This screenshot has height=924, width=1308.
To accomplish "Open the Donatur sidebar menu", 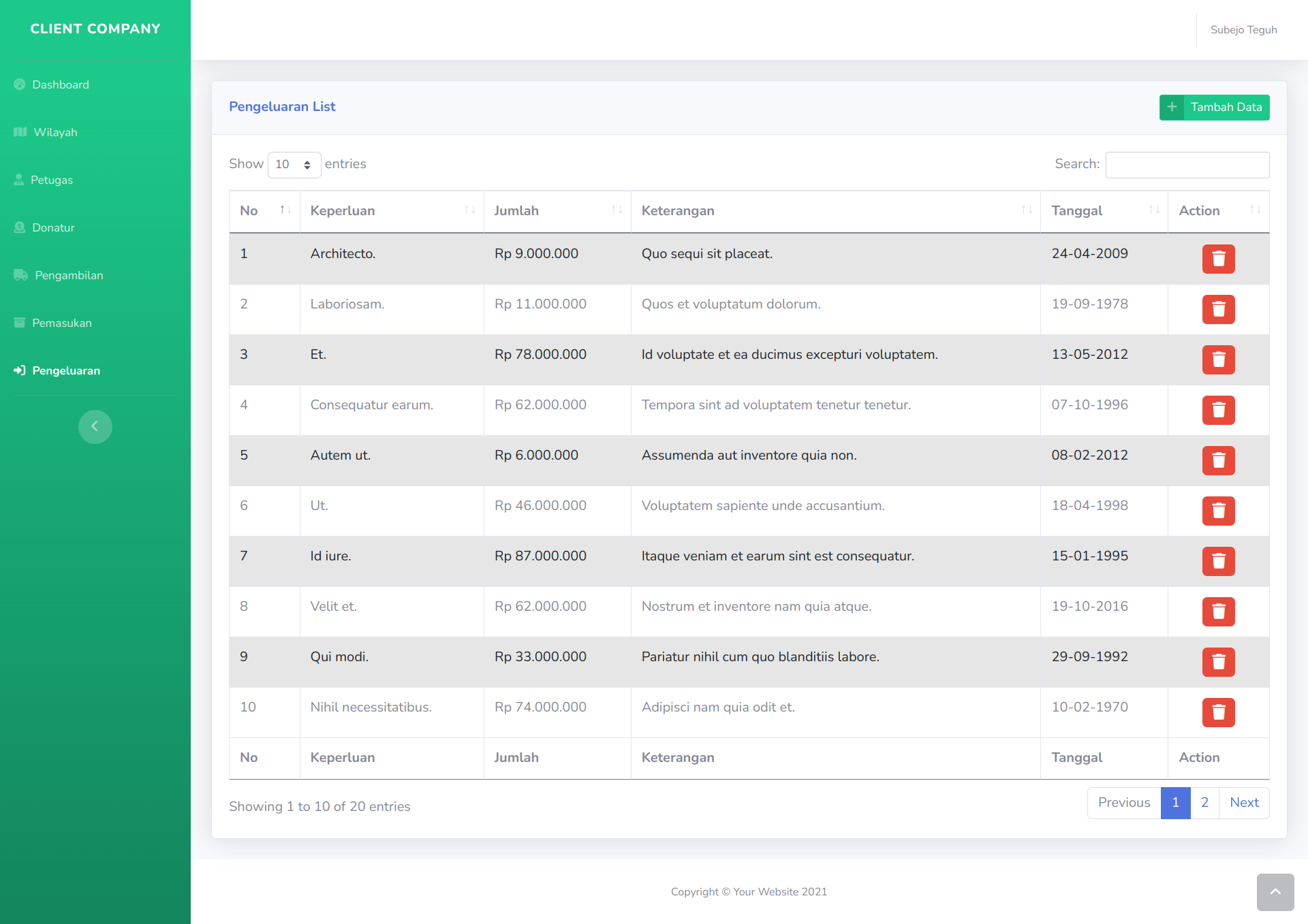I will 53,227.
